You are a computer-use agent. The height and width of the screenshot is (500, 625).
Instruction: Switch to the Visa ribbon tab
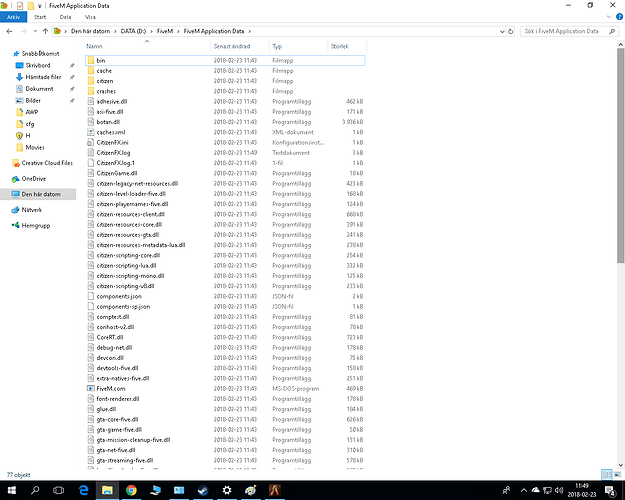[90, 17]
